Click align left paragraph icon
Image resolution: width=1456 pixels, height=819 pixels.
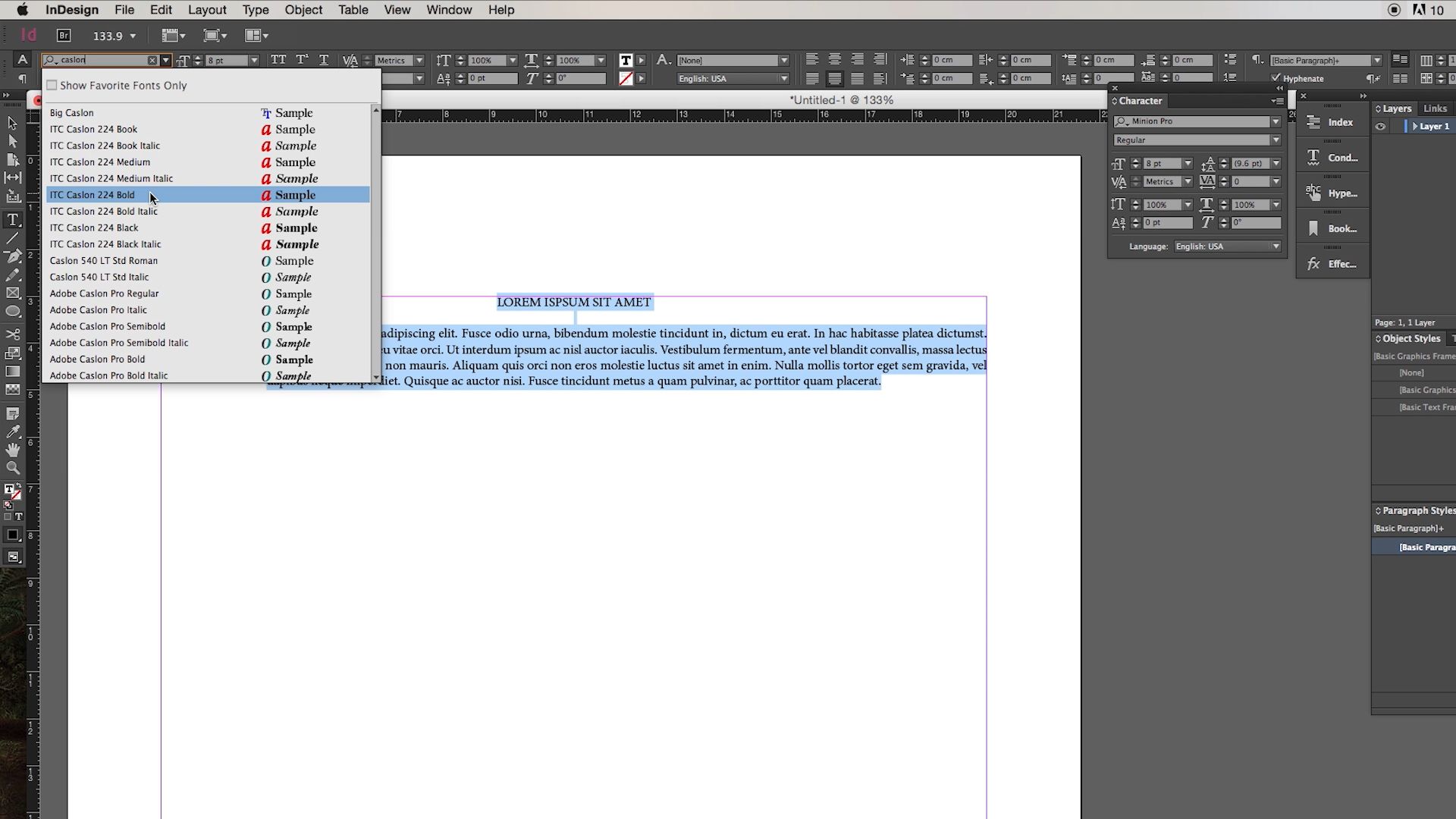click(811, 59)
